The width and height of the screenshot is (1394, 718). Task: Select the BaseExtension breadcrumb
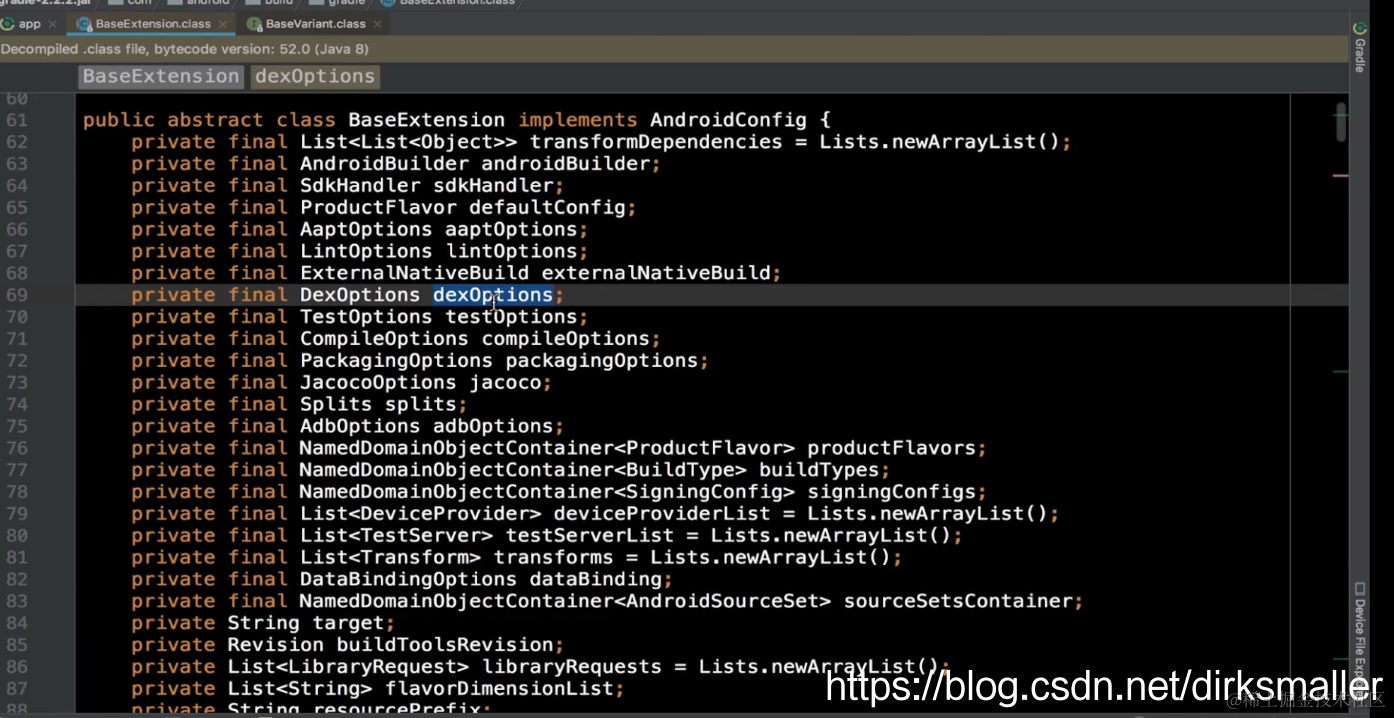tap(161, 76)
